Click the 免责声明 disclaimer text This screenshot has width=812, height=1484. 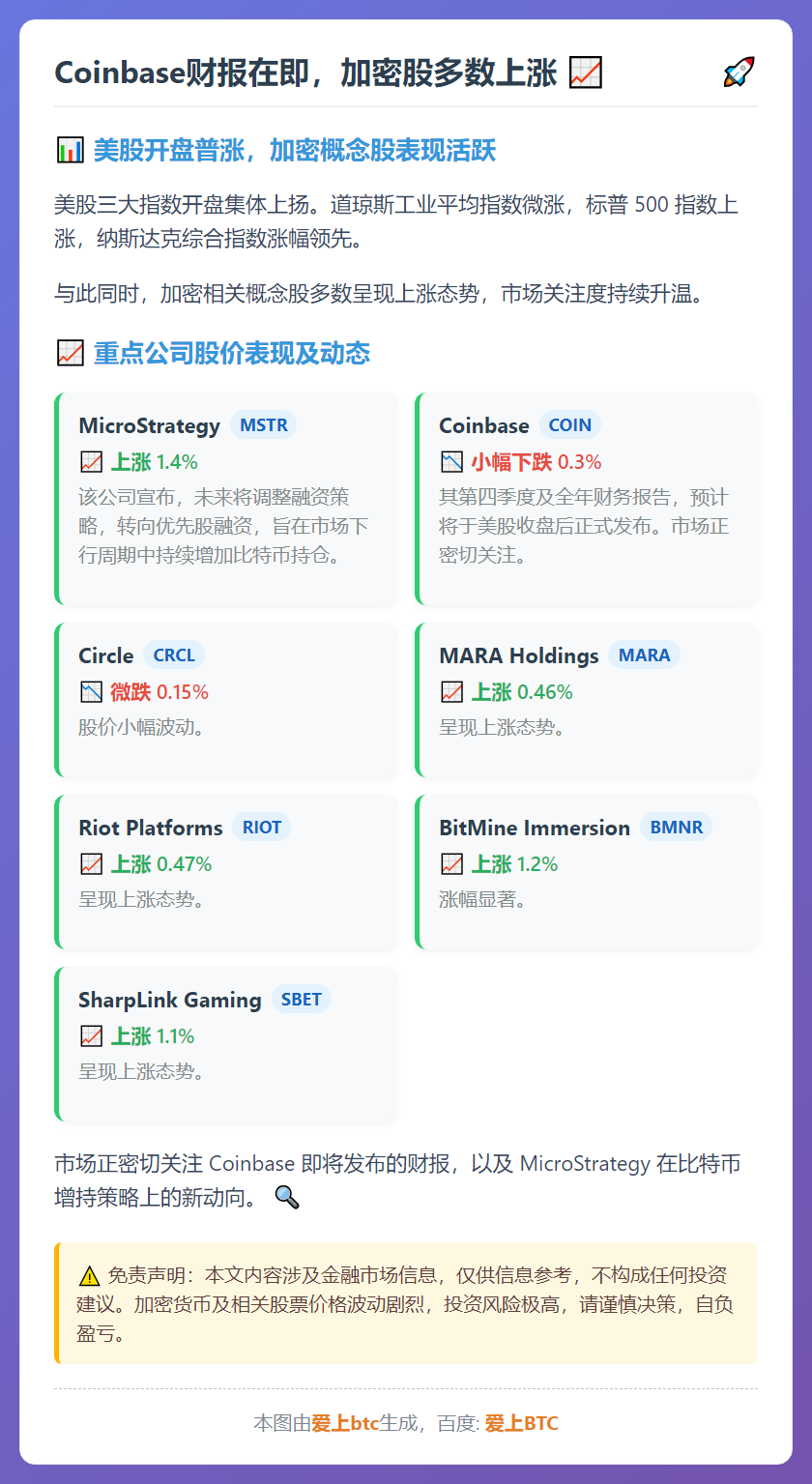click(406, 1304)
